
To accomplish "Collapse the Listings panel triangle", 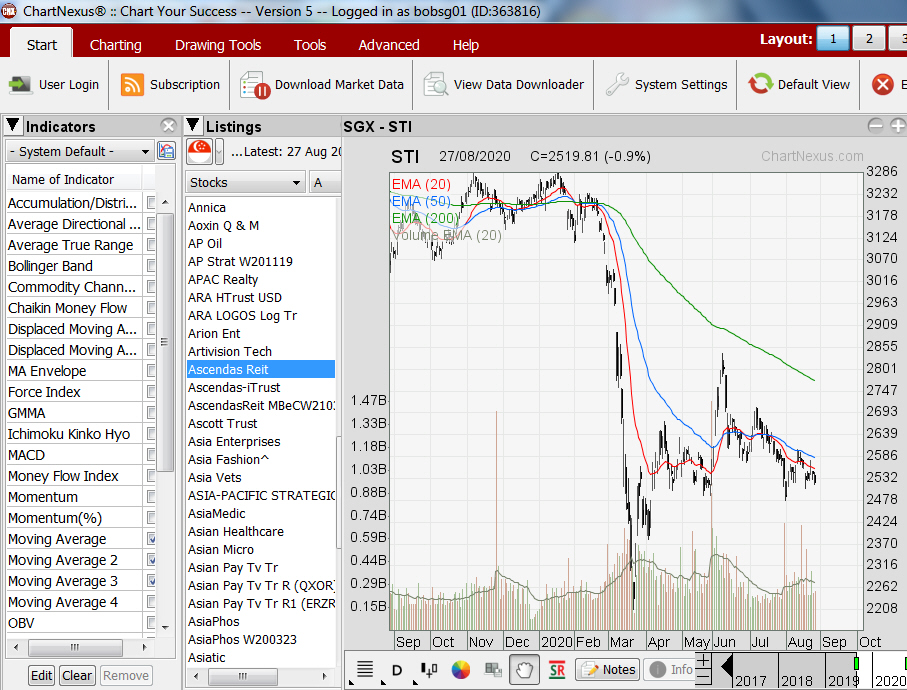I will pos(193,126).
